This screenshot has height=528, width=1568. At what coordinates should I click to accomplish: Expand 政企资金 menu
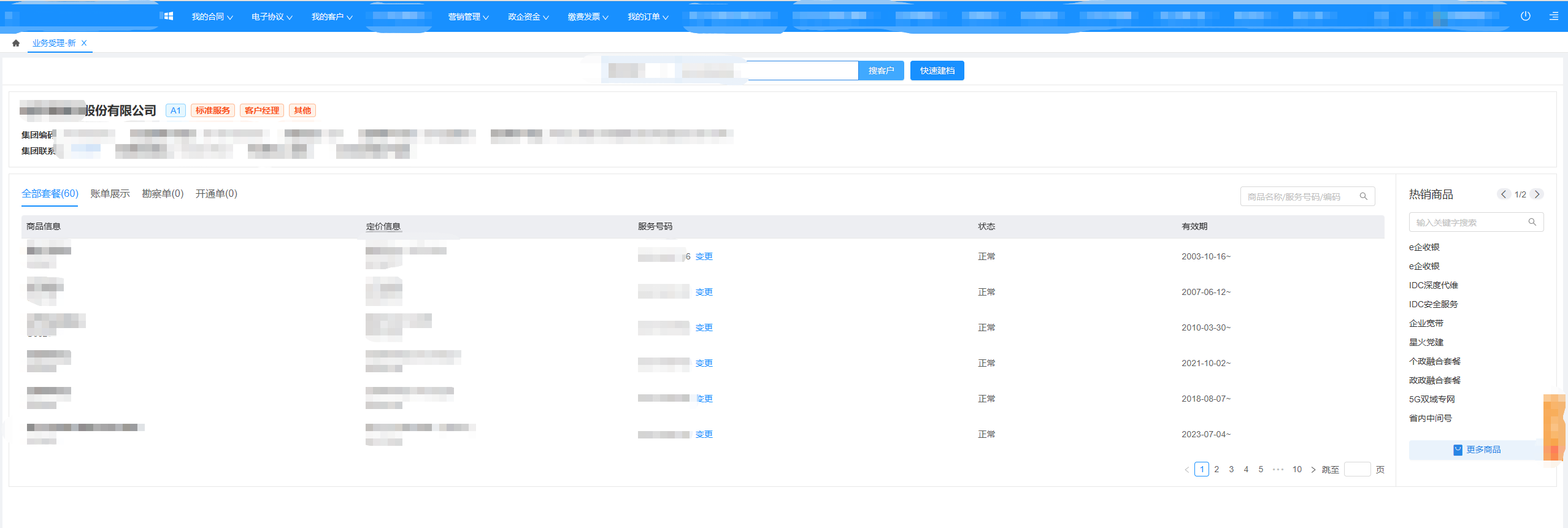[x=528, y=17]
